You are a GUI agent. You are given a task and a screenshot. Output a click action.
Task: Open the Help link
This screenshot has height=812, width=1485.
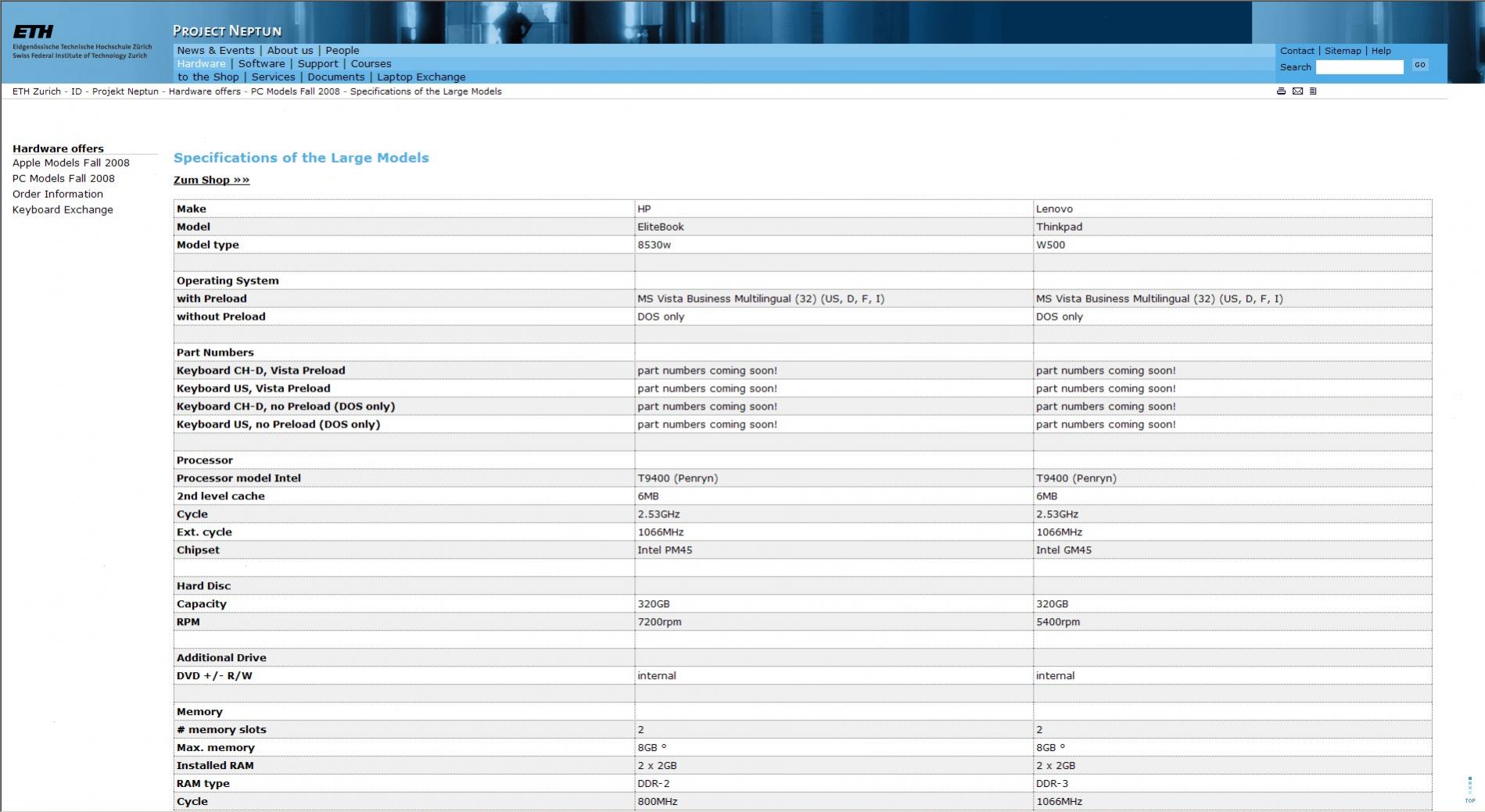[1381, 51]
